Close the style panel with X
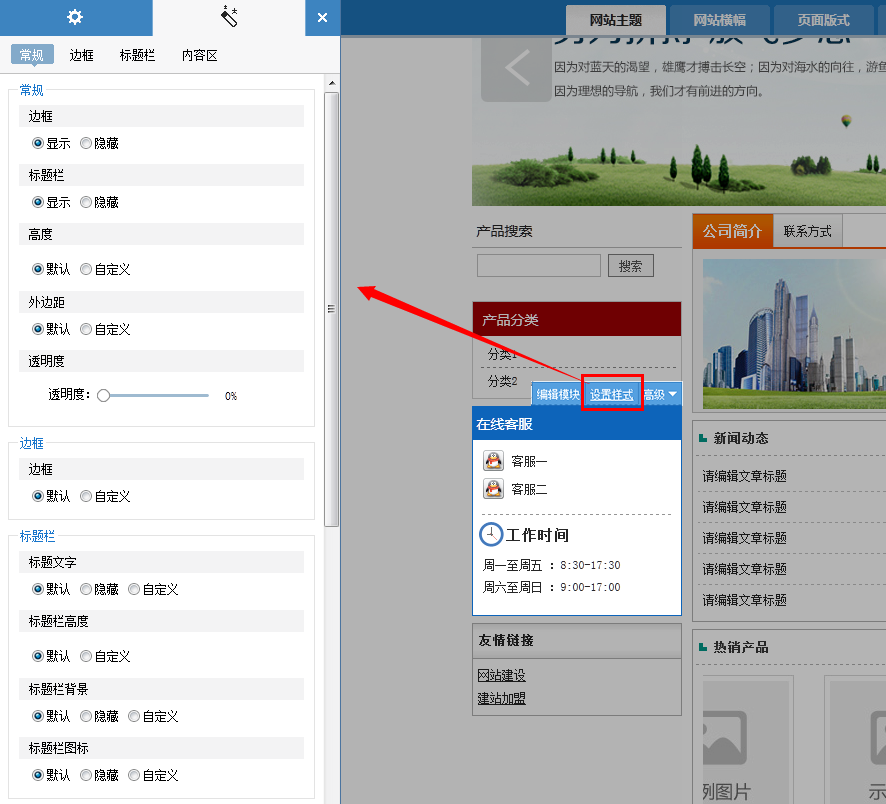Viewport: 886px width, 804px height. (322, 18)
